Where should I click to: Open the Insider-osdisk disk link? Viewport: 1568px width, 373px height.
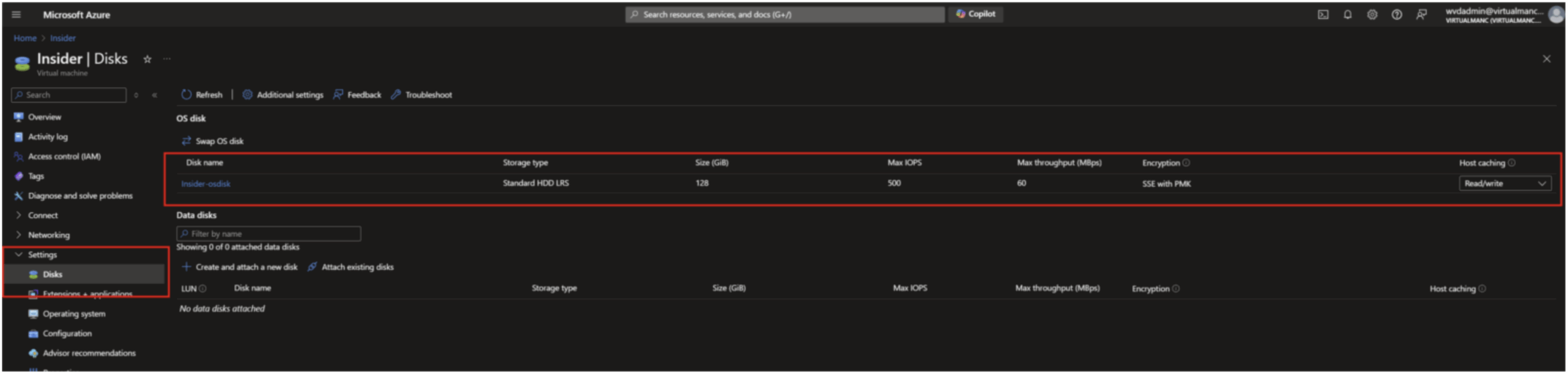pos(206,184)
